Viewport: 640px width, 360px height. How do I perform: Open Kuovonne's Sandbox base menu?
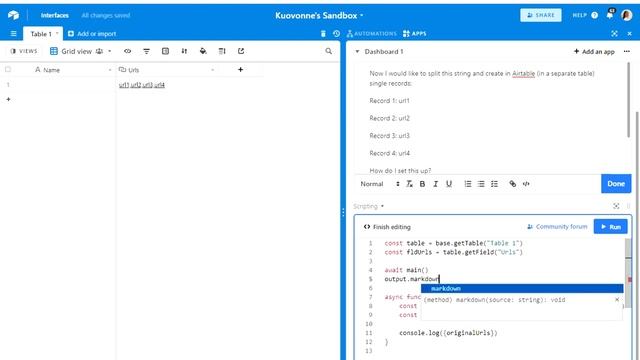319,16
